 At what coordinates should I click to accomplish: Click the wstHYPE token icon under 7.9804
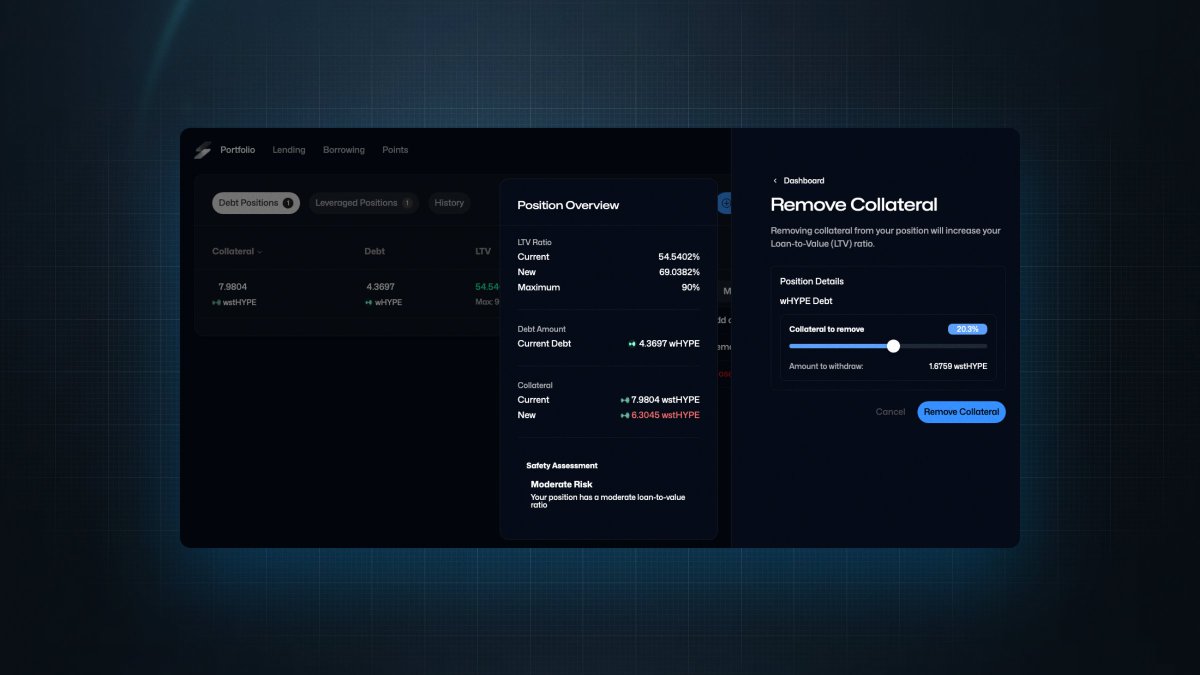[216, 302]
